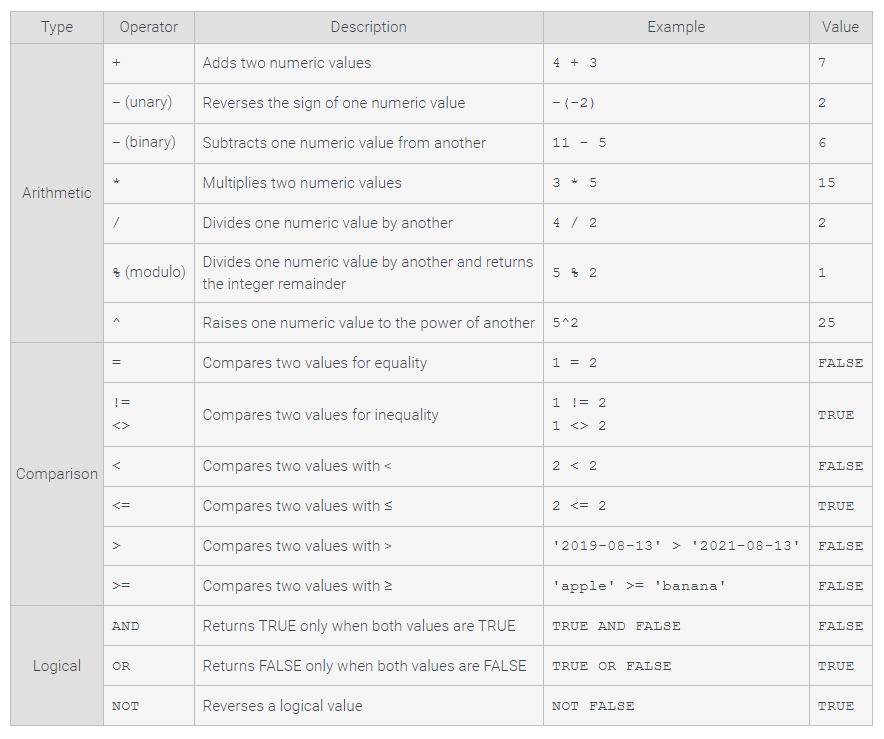The height and width of the screenshot is (739, 884).
Task: Click the Description column header
Action: tap(368, 27)
